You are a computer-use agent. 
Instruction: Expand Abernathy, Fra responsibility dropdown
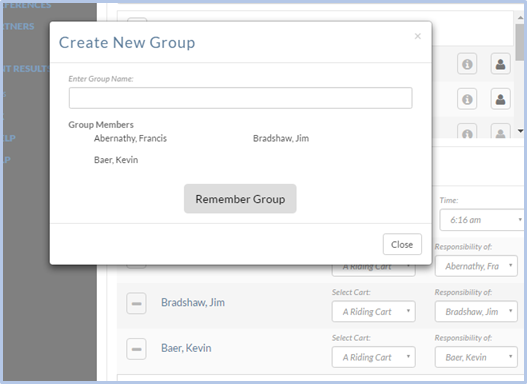[476, 266]
